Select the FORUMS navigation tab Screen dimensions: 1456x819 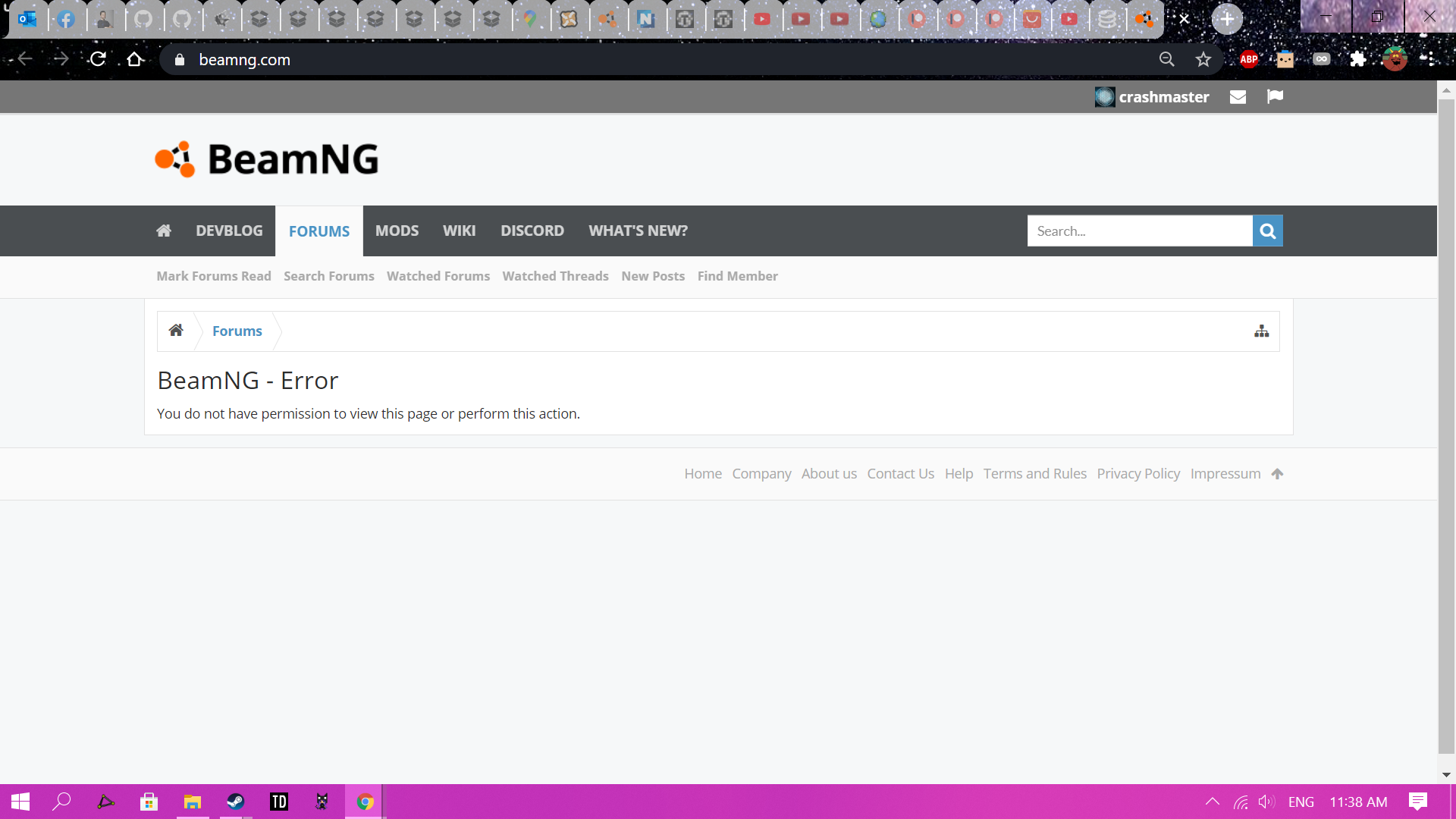click(319, 231)
